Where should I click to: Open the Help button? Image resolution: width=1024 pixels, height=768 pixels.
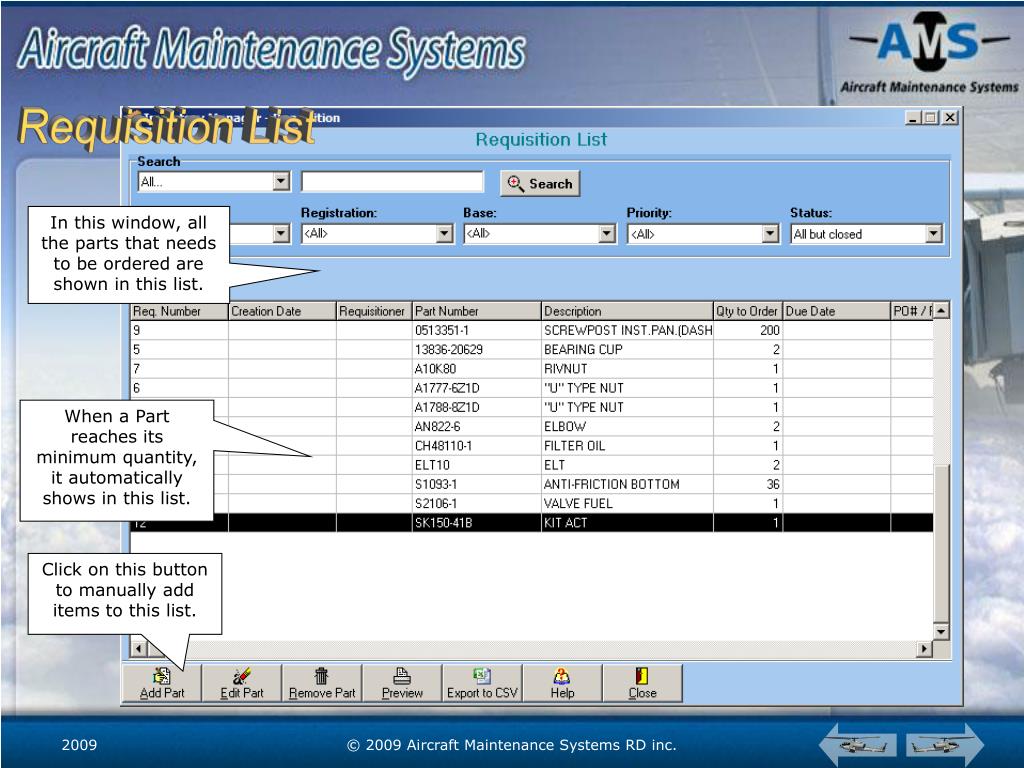pos(562,683)
